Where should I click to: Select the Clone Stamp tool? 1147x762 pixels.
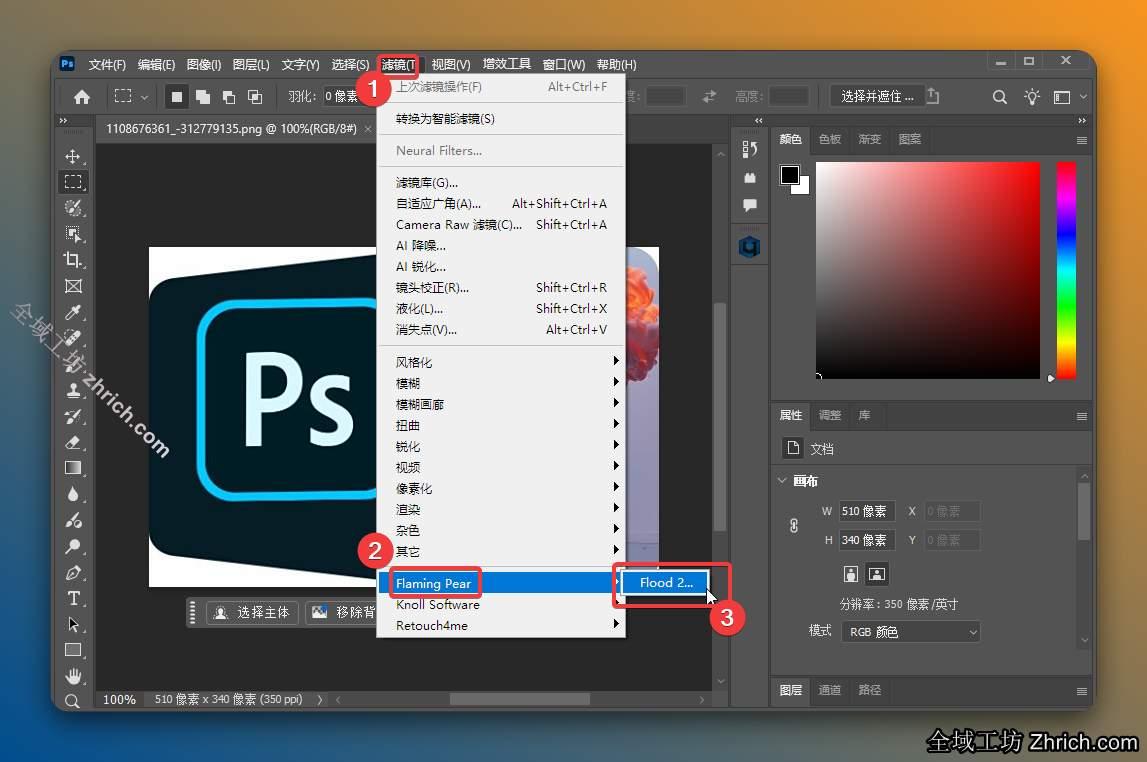tap(72, 391)
